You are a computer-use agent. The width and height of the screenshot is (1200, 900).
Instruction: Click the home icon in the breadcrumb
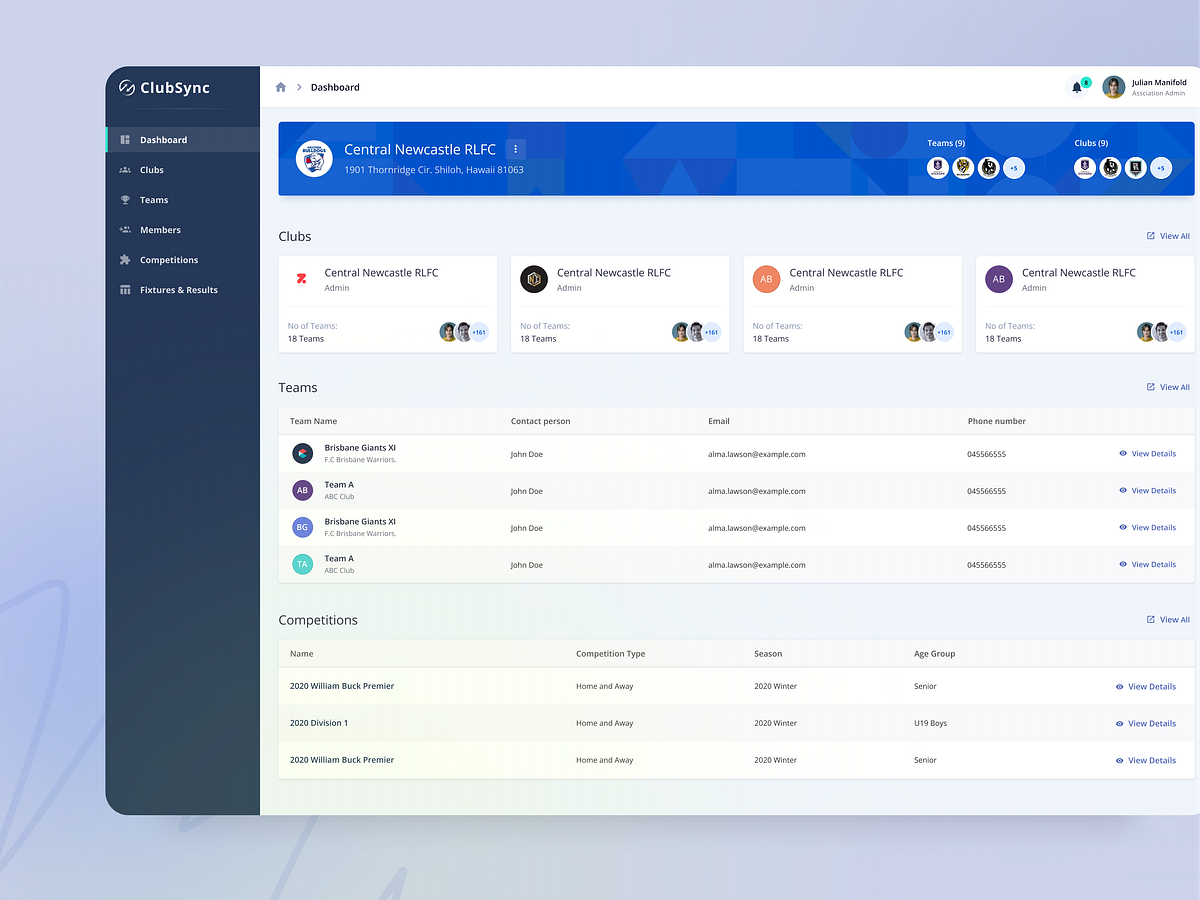[281, 87]
